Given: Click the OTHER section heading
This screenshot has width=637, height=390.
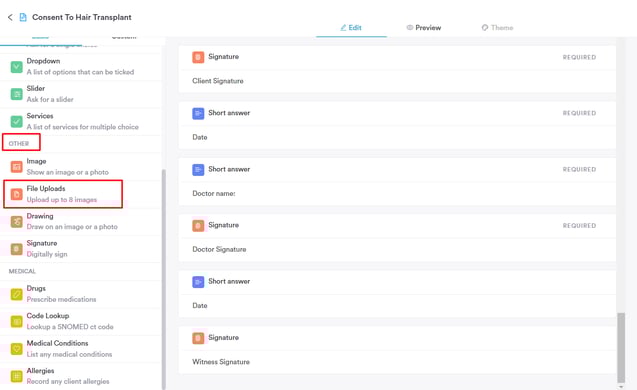Looking at the screenshot, I should pos(19,143).
